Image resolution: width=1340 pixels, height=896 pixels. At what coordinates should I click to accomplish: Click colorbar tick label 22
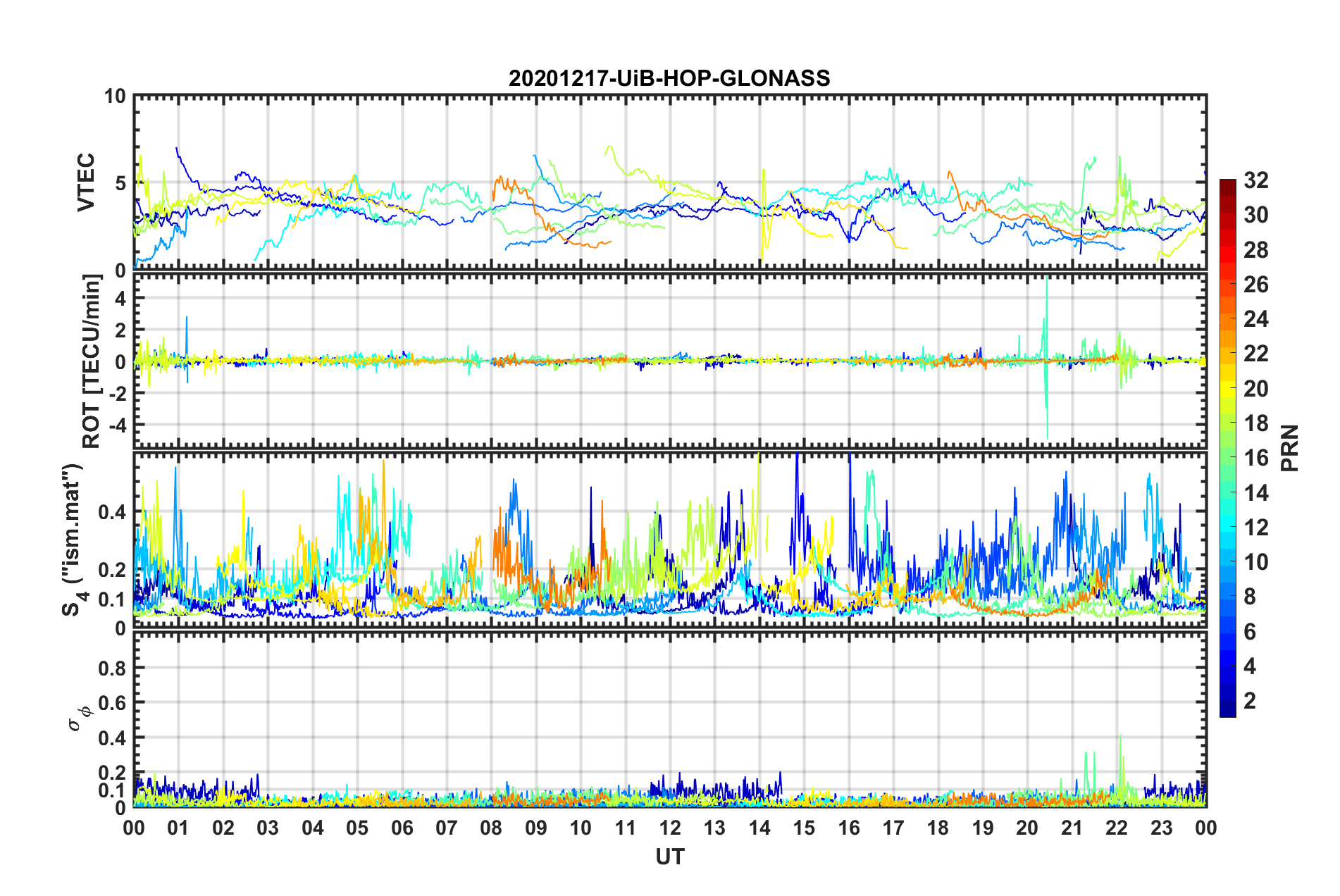(x=1255, y=354)
